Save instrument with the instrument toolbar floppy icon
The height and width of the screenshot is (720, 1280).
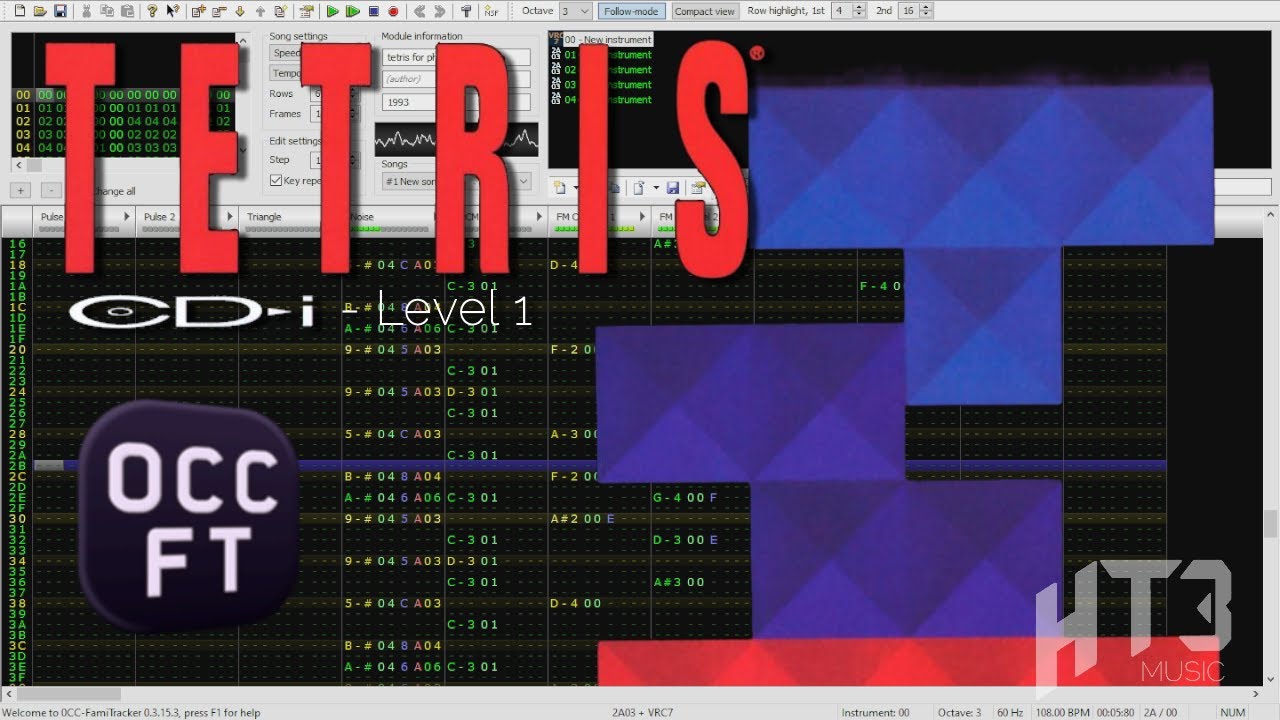[x=673, y=187]
